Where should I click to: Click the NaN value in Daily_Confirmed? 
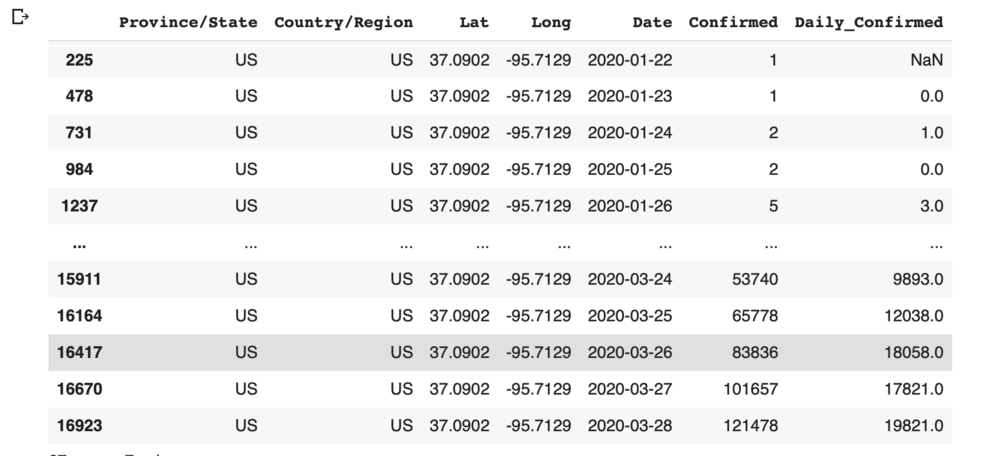point(927,60)
